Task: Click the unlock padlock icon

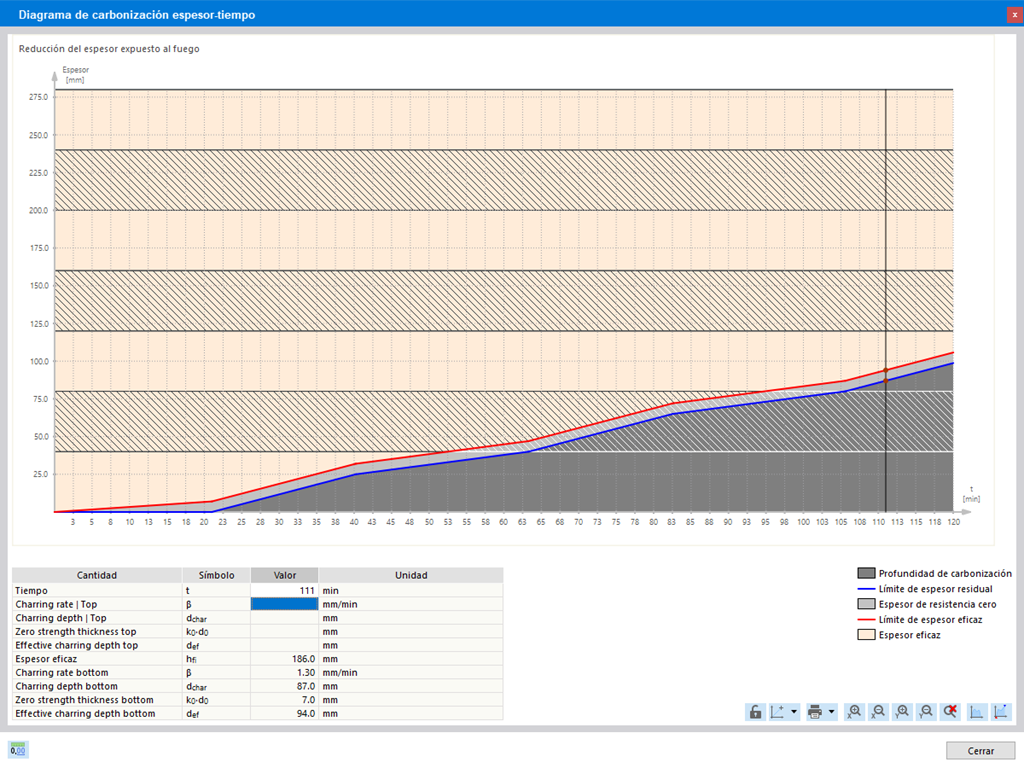Action: tap(755, 712)
